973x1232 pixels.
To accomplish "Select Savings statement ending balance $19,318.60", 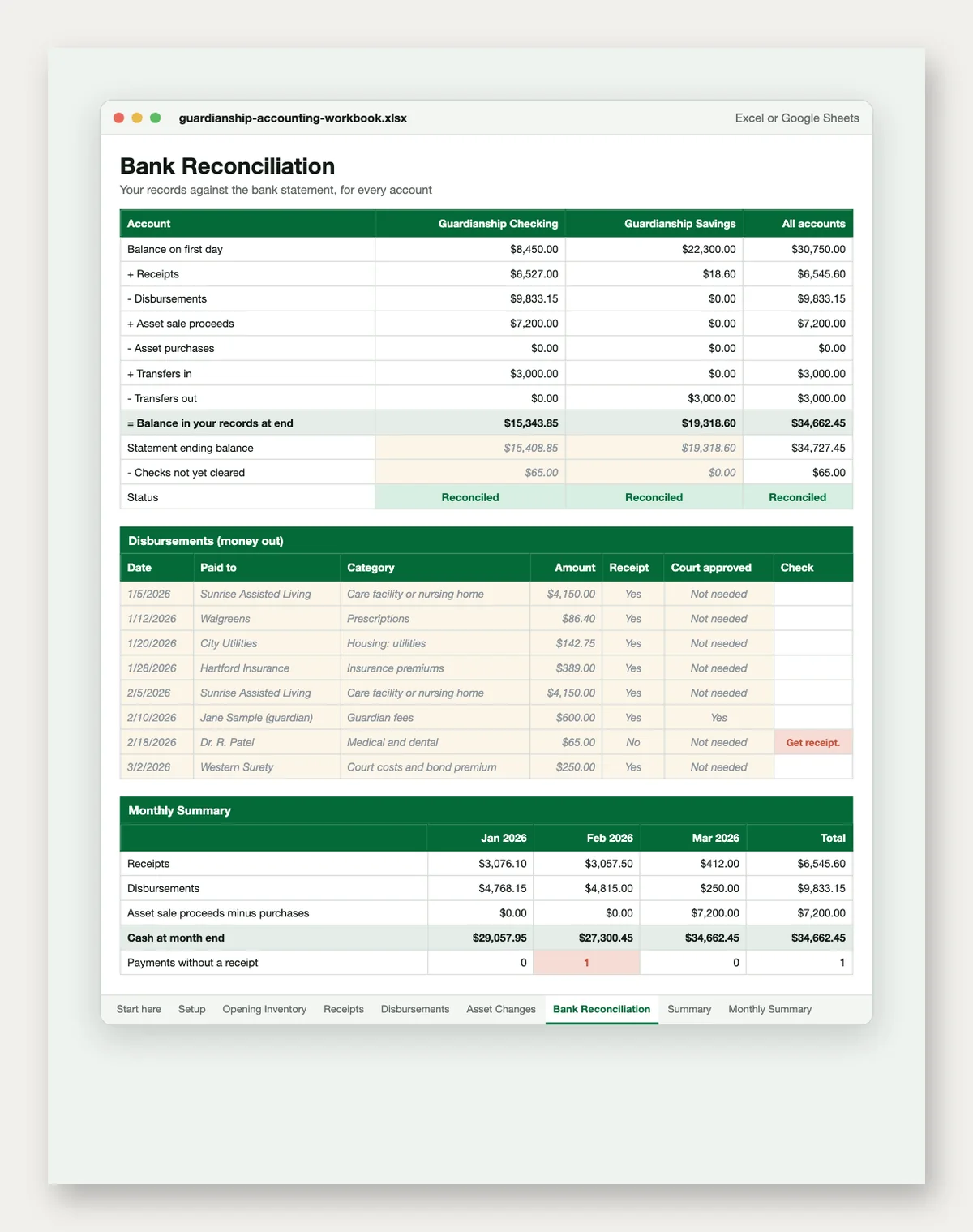I will [x=654, y=448].
